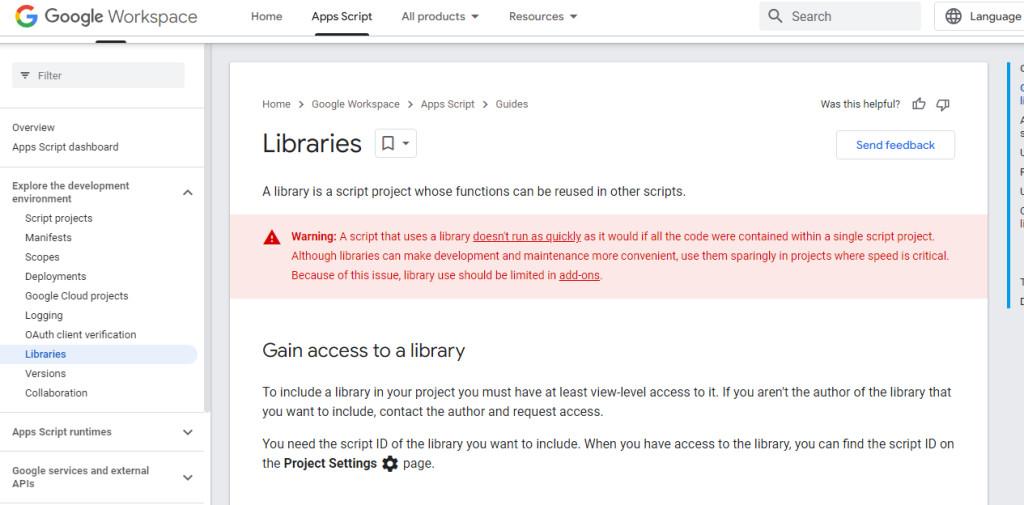
Task: Open Google Cloud projects in sidebar
Action: point(76,296)
